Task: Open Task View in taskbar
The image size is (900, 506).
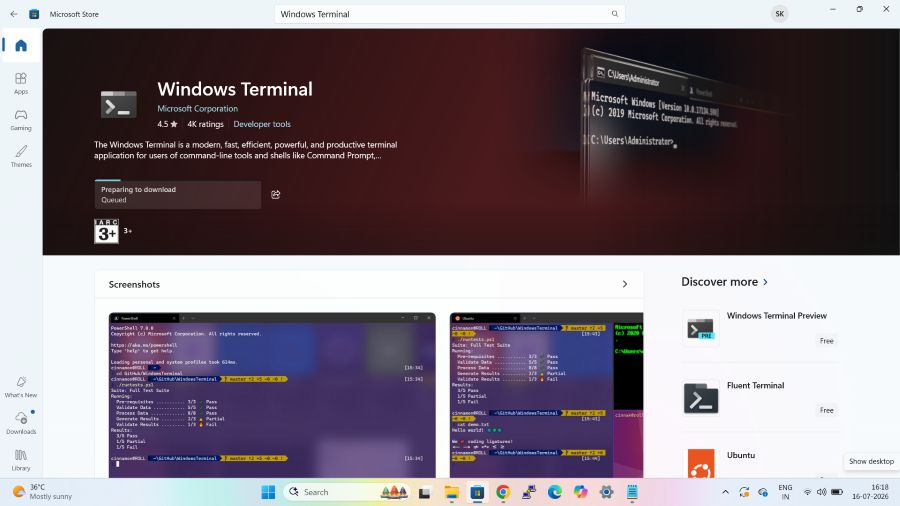Action: [425, 492]
